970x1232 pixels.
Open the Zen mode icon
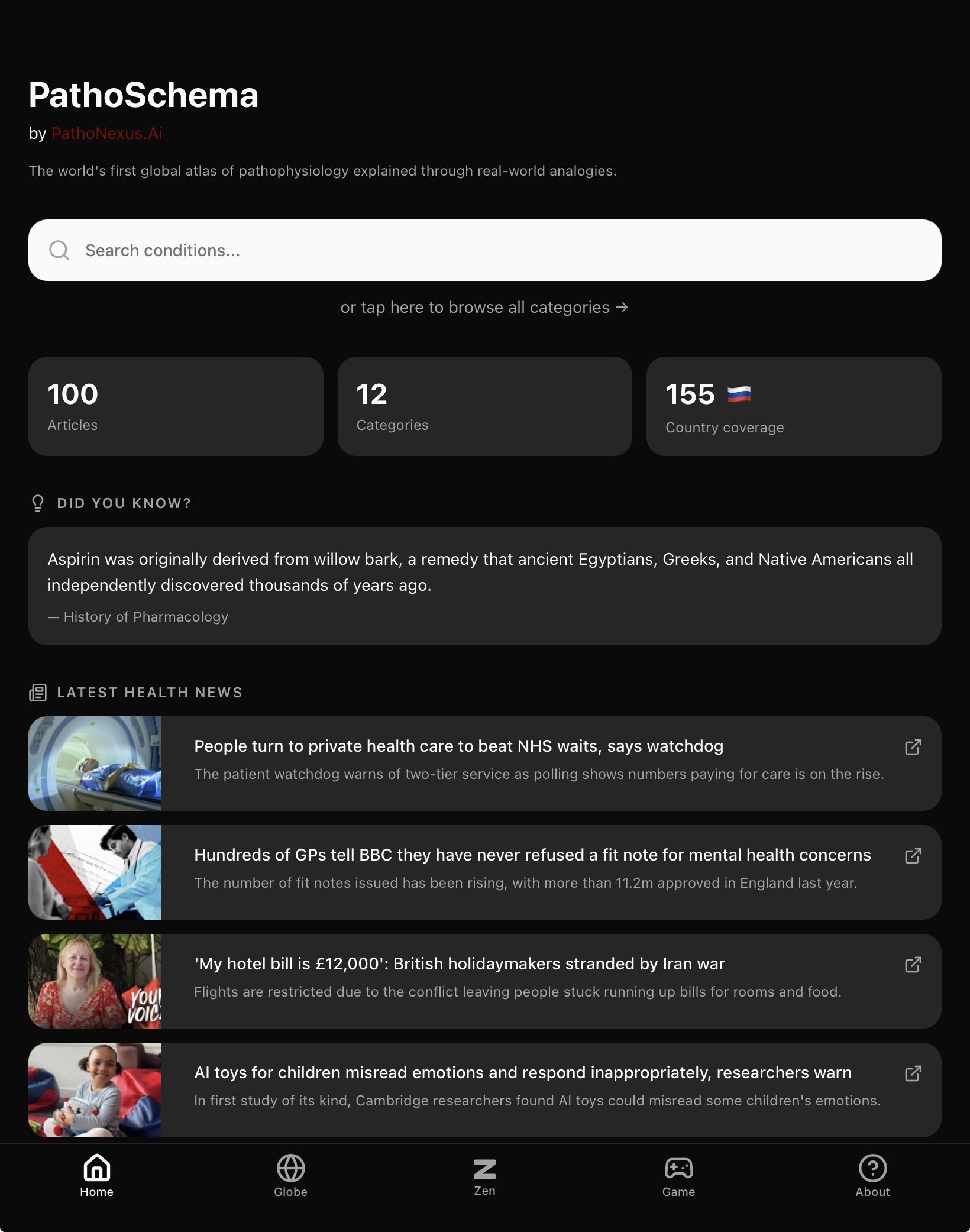(x=484, y=1169)
